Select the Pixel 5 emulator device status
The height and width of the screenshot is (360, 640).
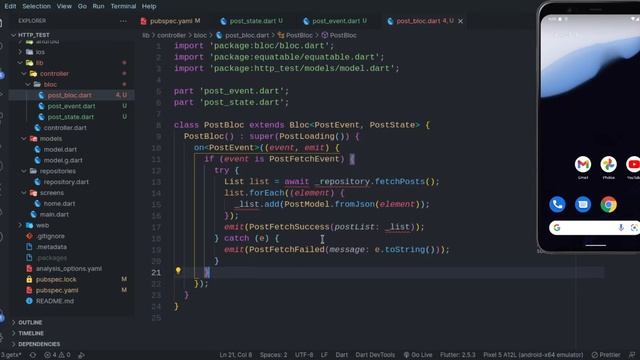[x=533, y=355]
